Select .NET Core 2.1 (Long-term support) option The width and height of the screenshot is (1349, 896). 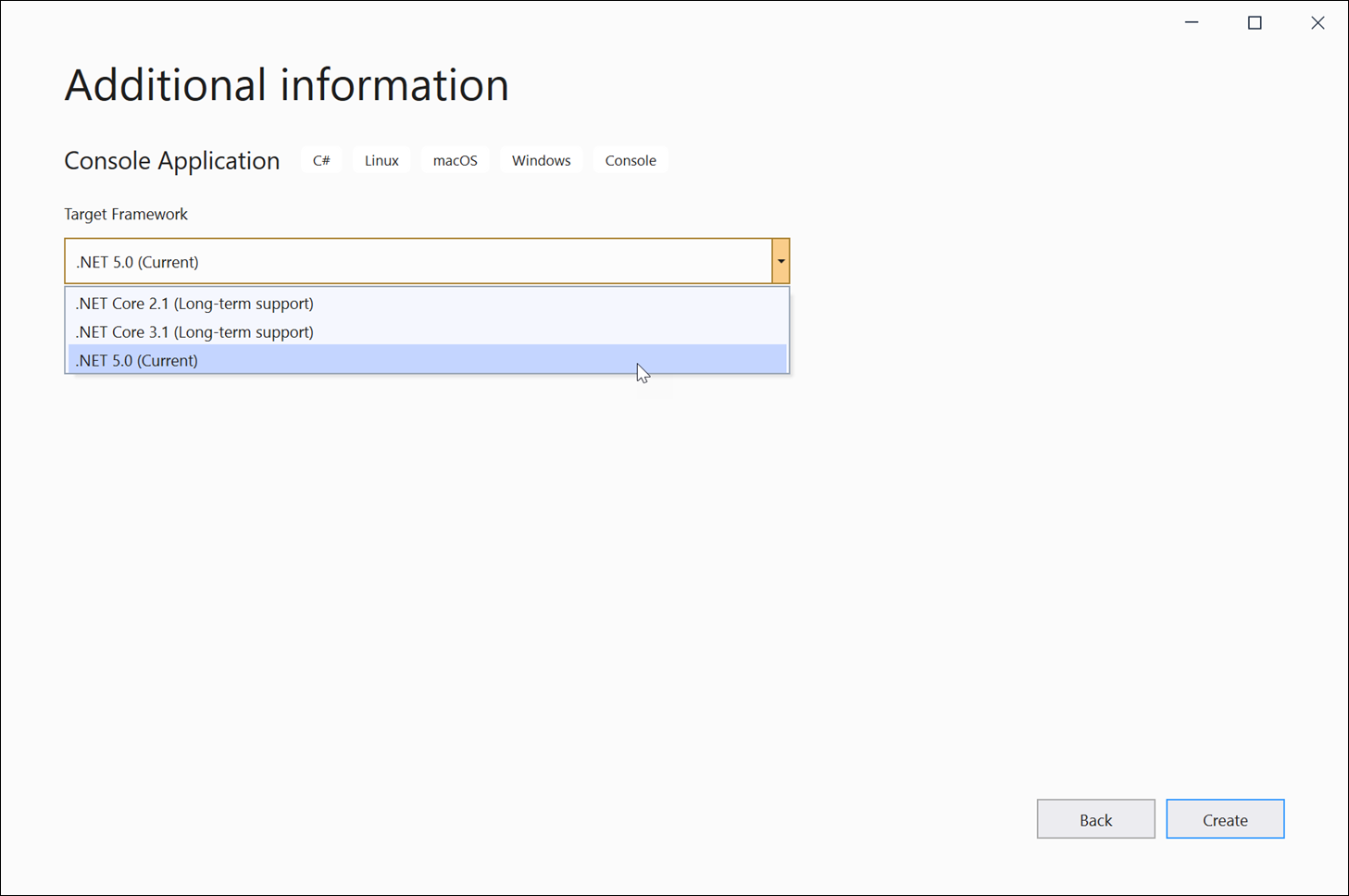(427, 304)
